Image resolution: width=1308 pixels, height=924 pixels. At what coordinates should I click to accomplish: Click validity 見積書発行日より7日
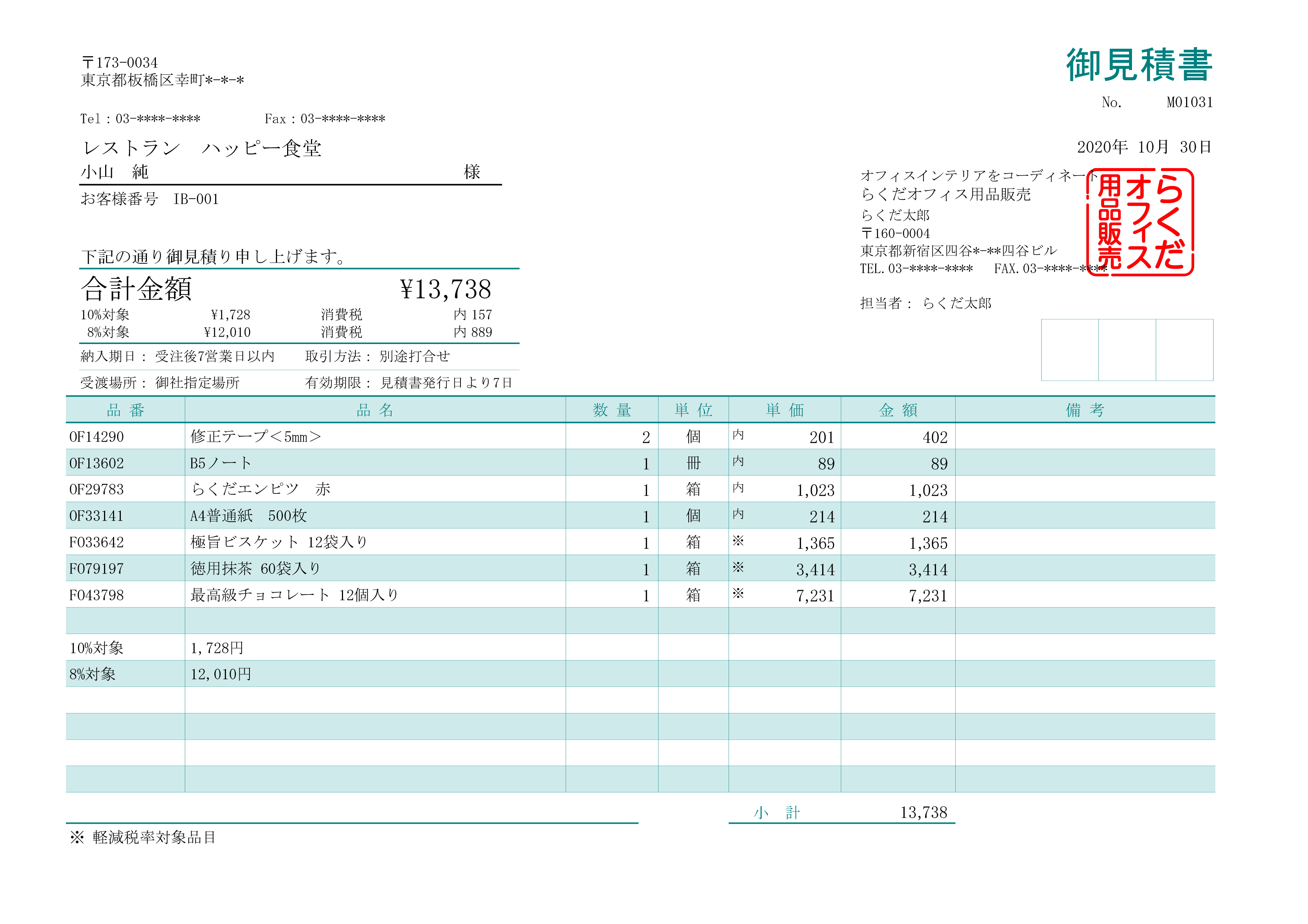446,382
